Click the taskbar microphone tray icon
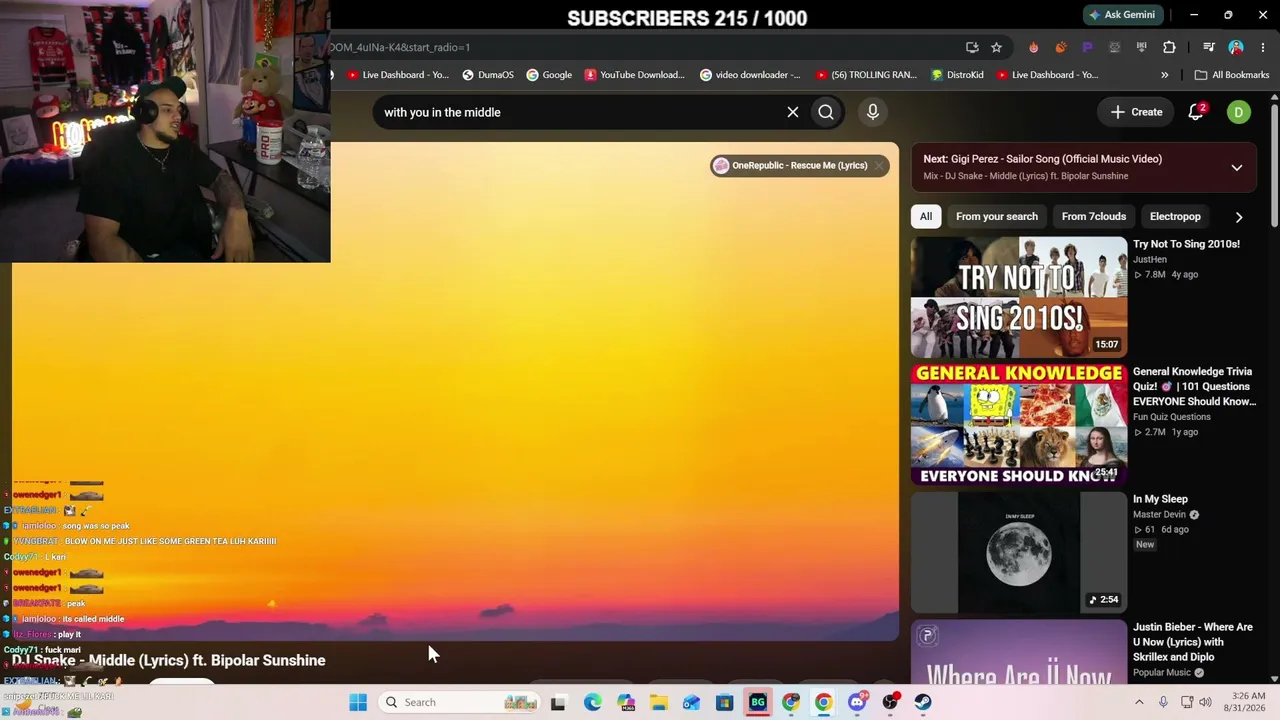The height and width of the screenshot is (720, 1280). point(1163,702)
